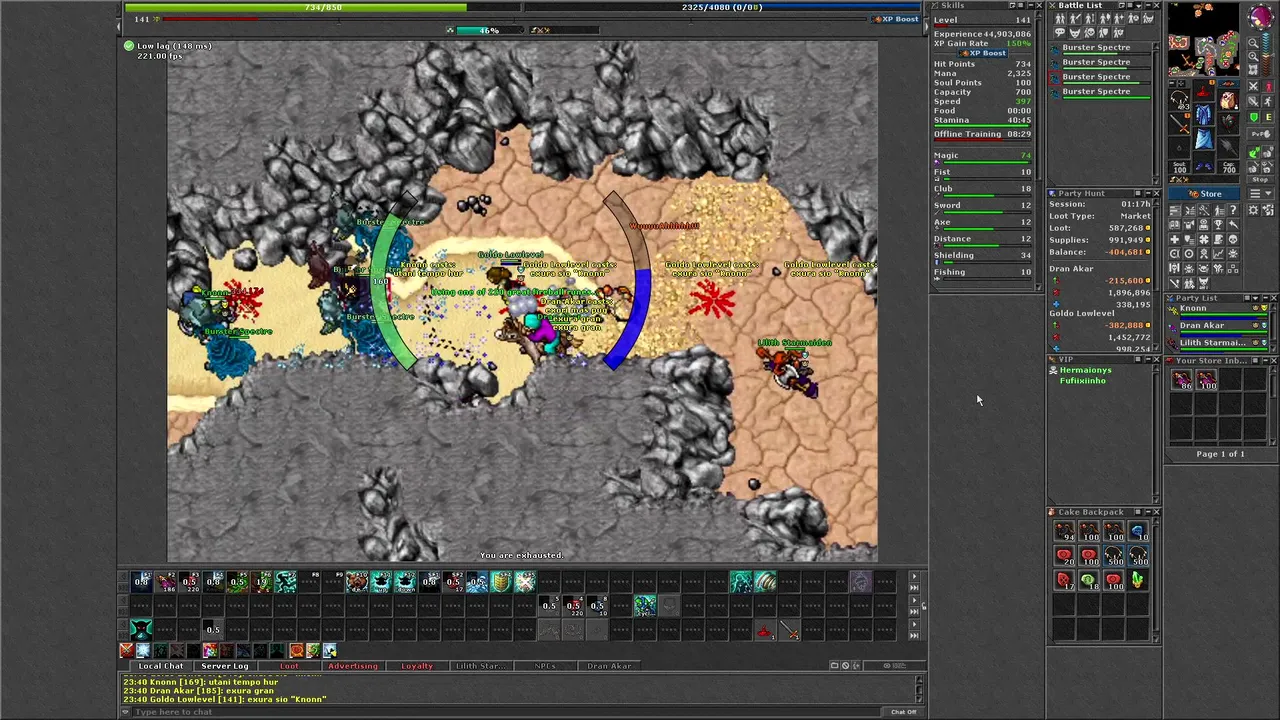This screenshot has width=1280, height=720.
Task: Click the golden shield action bar spell
Action: click(x=500, y=581)
